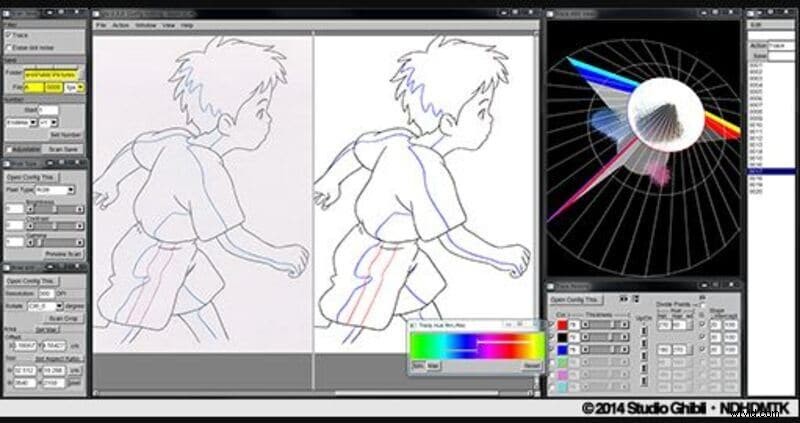The height and width of the screenshot is (423, 800).
Task: Toggle the Divide Points checkbox
Action: (702, 305)
